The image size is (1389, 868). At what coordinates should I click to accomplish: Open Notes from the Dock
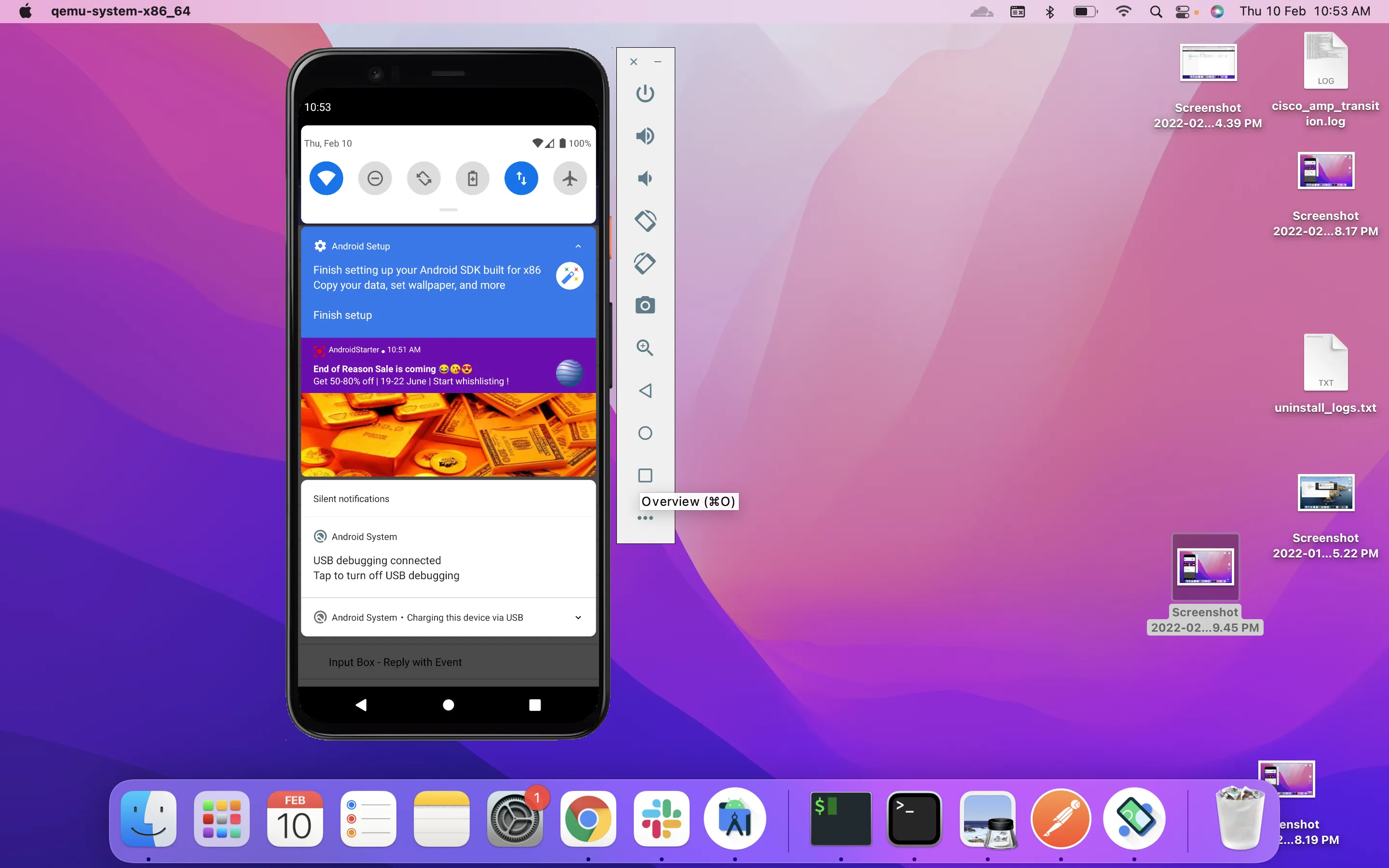coord(441,819)
